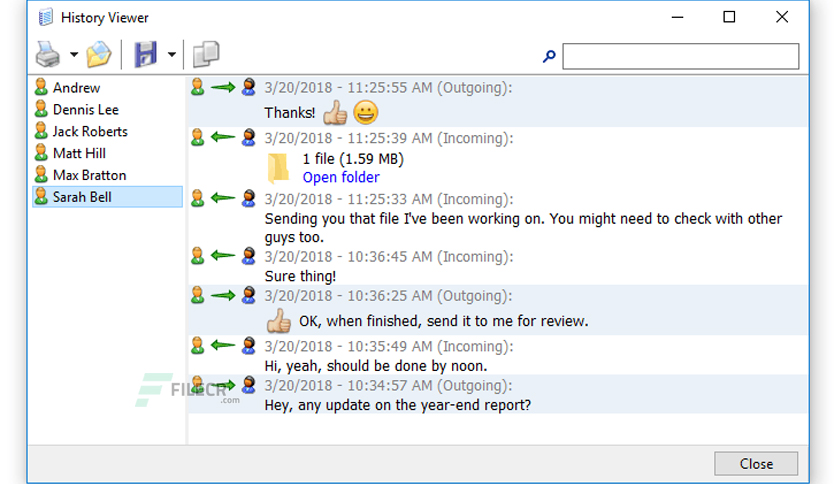Image resolution: width=836 pixels, height=484 pixels.
Task: Click the user icon beside Max Bratton
Action: click(x=41, y=174)
